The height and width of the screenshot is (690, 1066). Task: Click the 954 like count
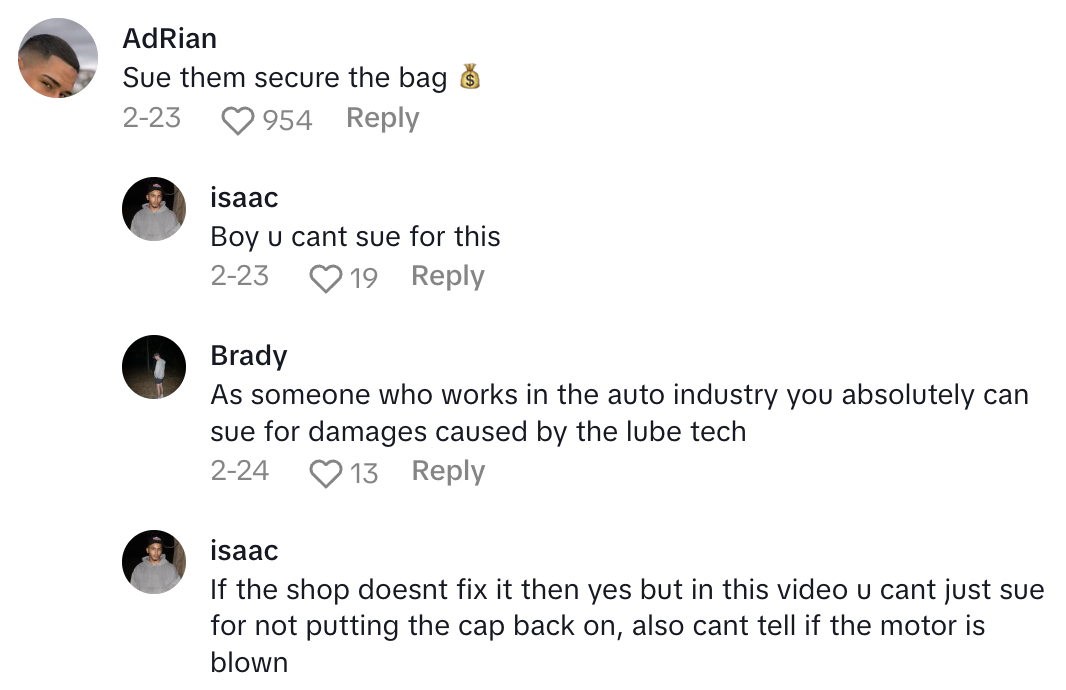tap(288, 120)
